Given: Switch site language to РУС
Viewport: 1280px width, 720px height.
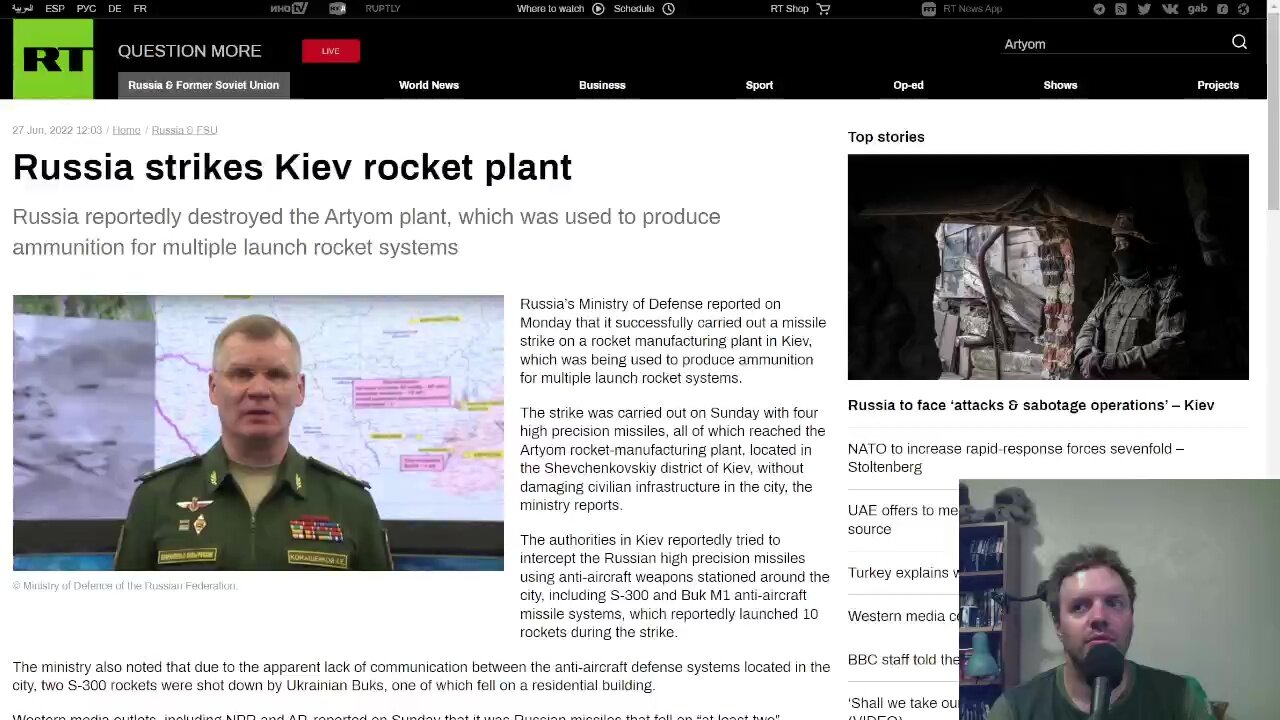Looking at the screenshot, I should point(87,9).
